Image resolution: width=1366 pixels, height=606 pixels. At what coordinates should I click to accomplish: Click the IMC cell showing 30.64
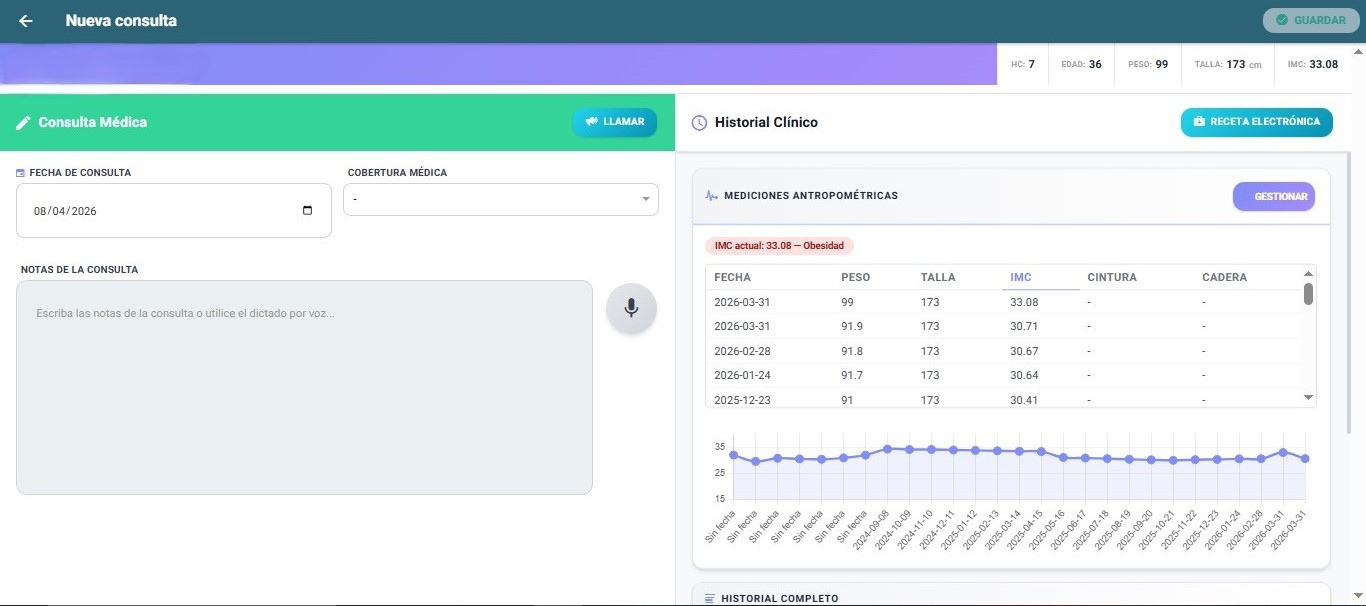(x=1024, y=375)
